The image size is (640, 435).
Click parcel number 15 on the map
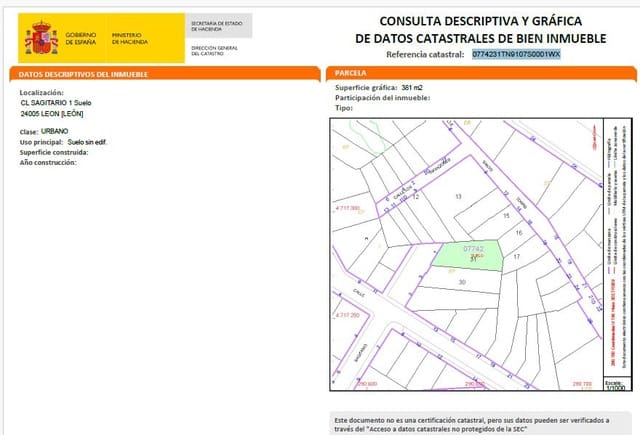(507, 215)
